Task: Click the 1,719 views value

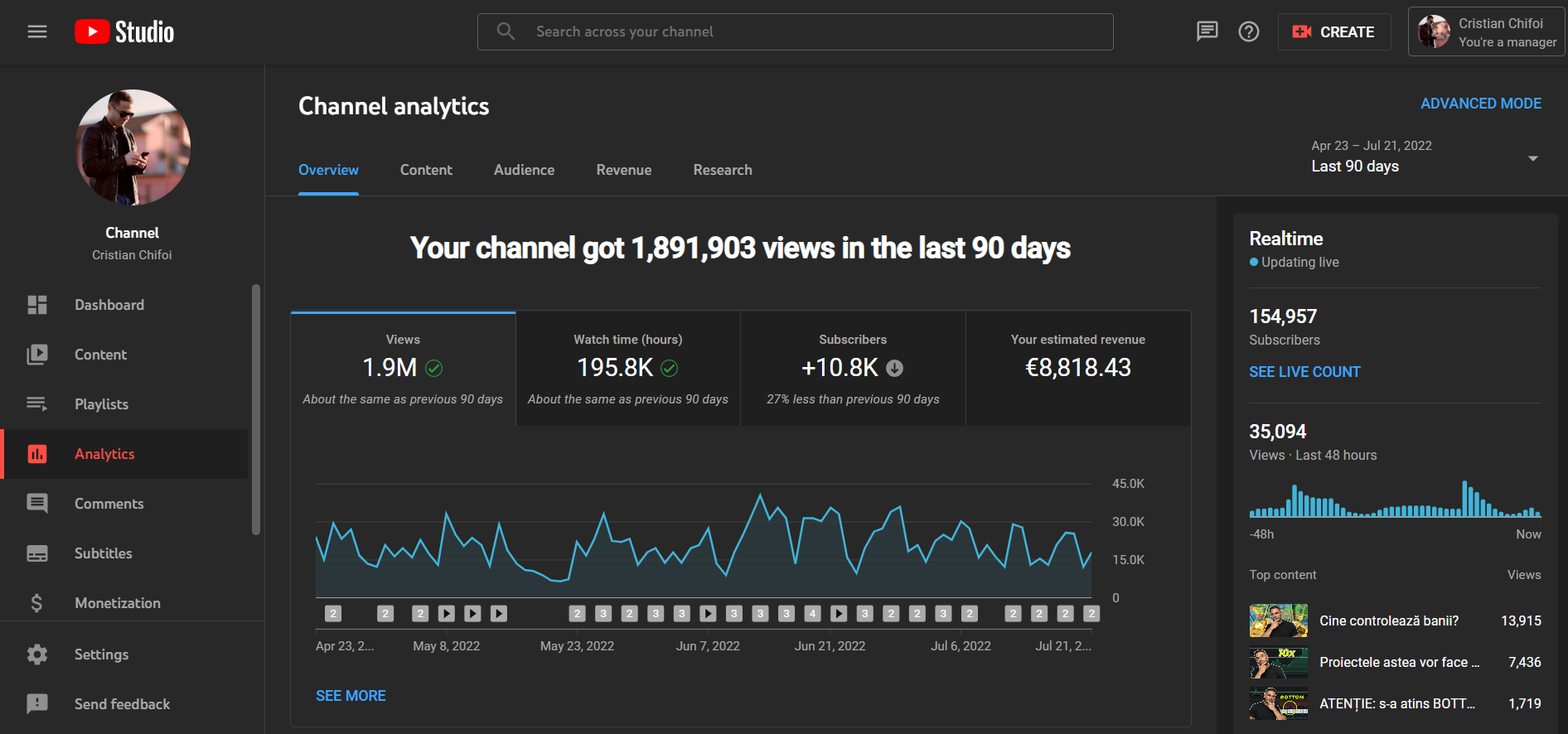Action: [x=1524, y=703]
